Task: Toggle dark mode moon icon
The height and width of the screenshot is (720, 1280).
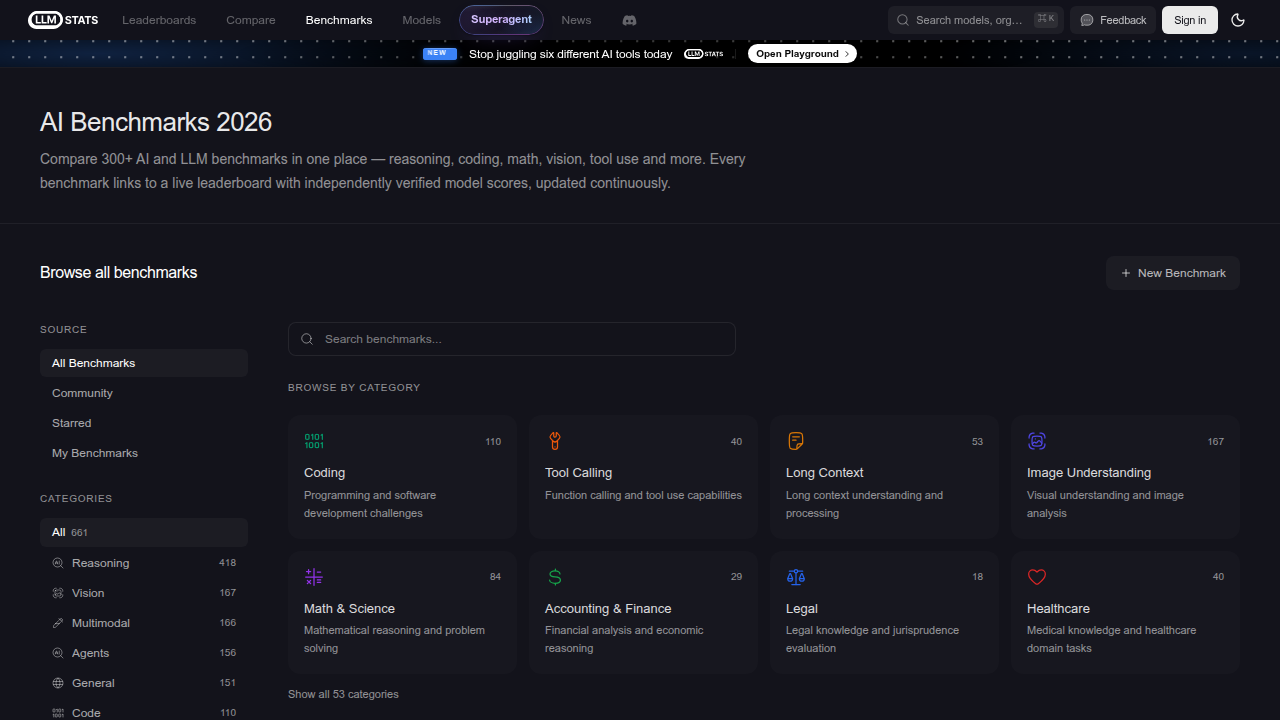Action: 1238,20
